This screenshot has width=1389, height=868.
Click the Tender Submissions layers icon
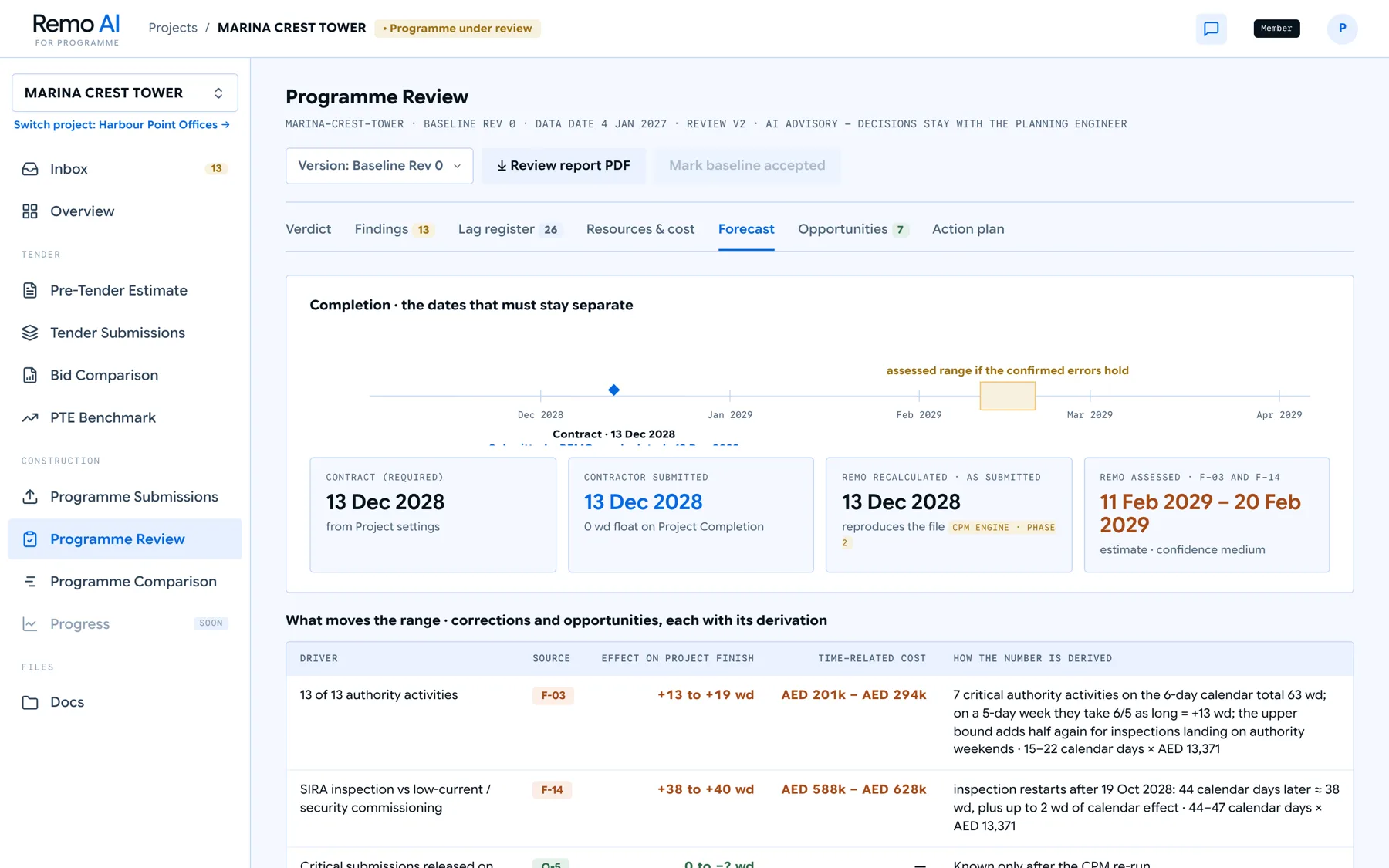click(30, 333)
